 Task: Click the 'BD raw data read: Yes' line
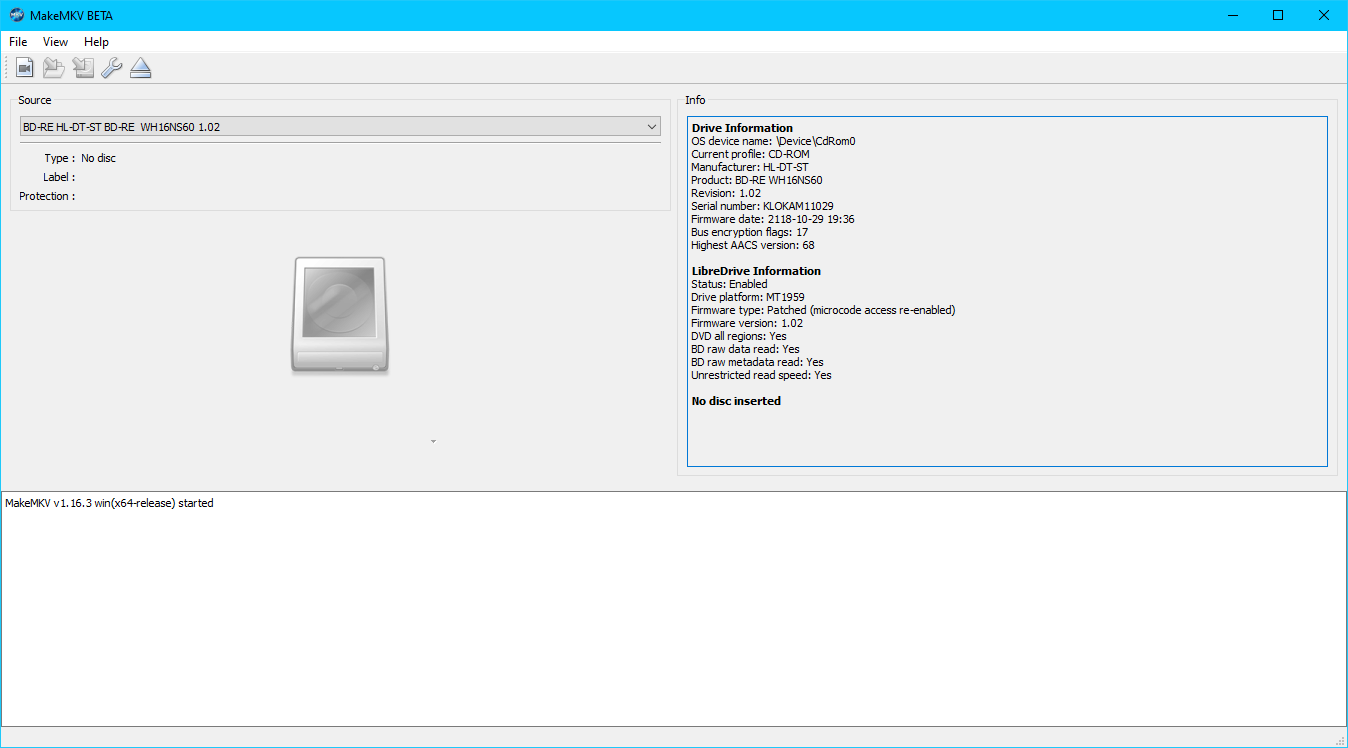coord(745,349)
